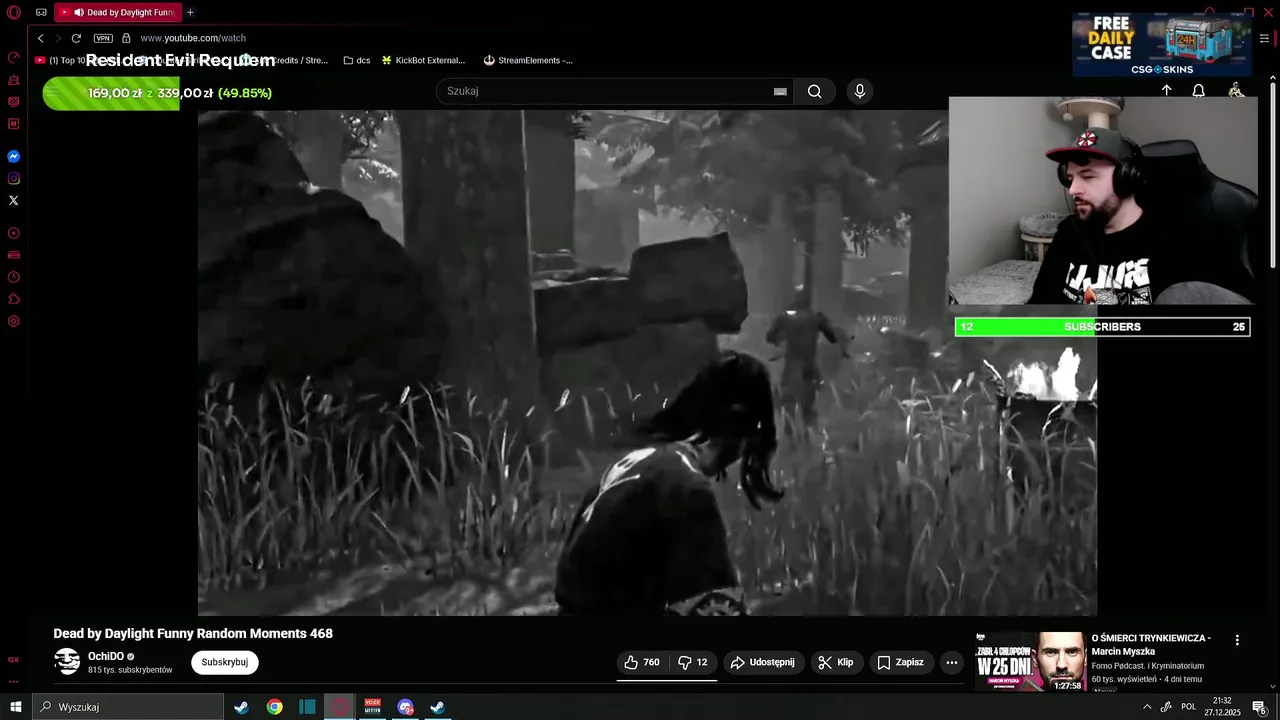
Task: Click the Subskrybuj button
Action: coord(225,662)
